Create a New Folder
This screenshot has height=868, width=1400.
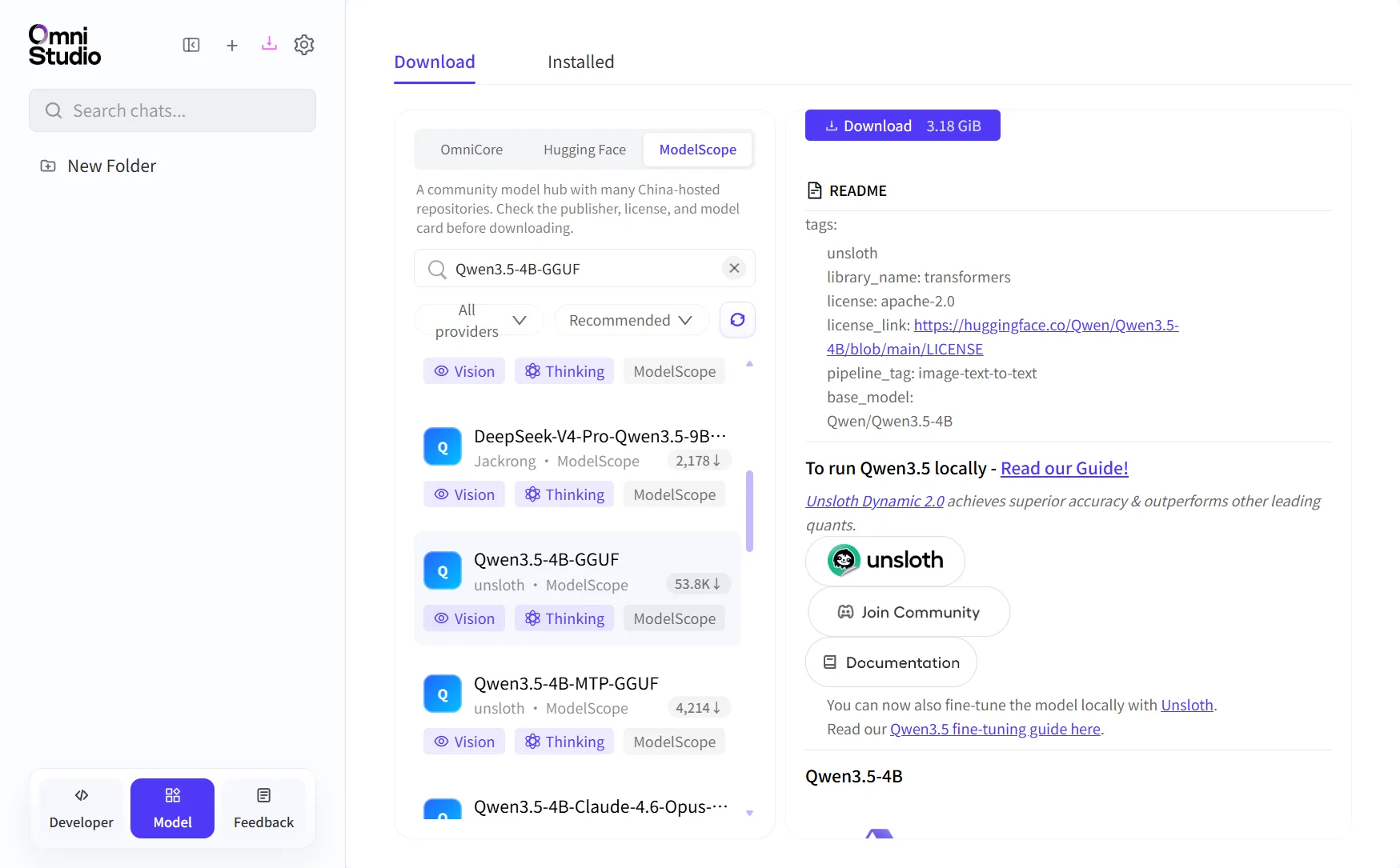click(98, 166)
